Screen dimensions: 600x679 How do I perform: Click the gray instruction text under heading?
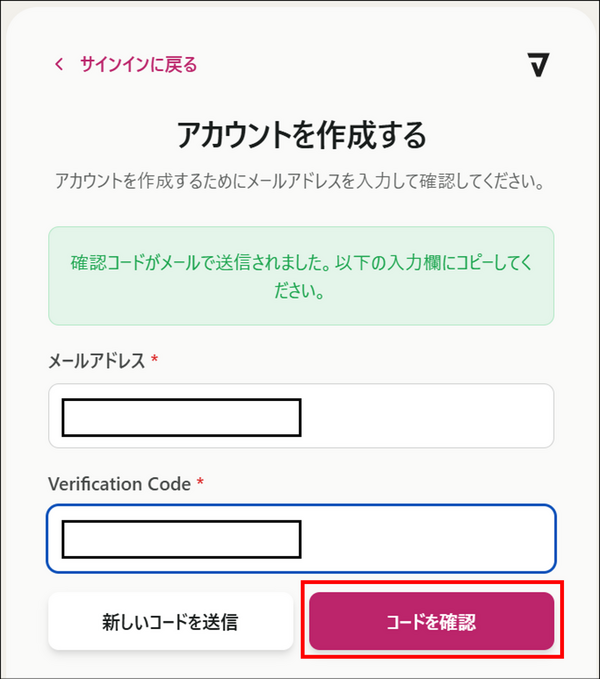coord(301,182)
